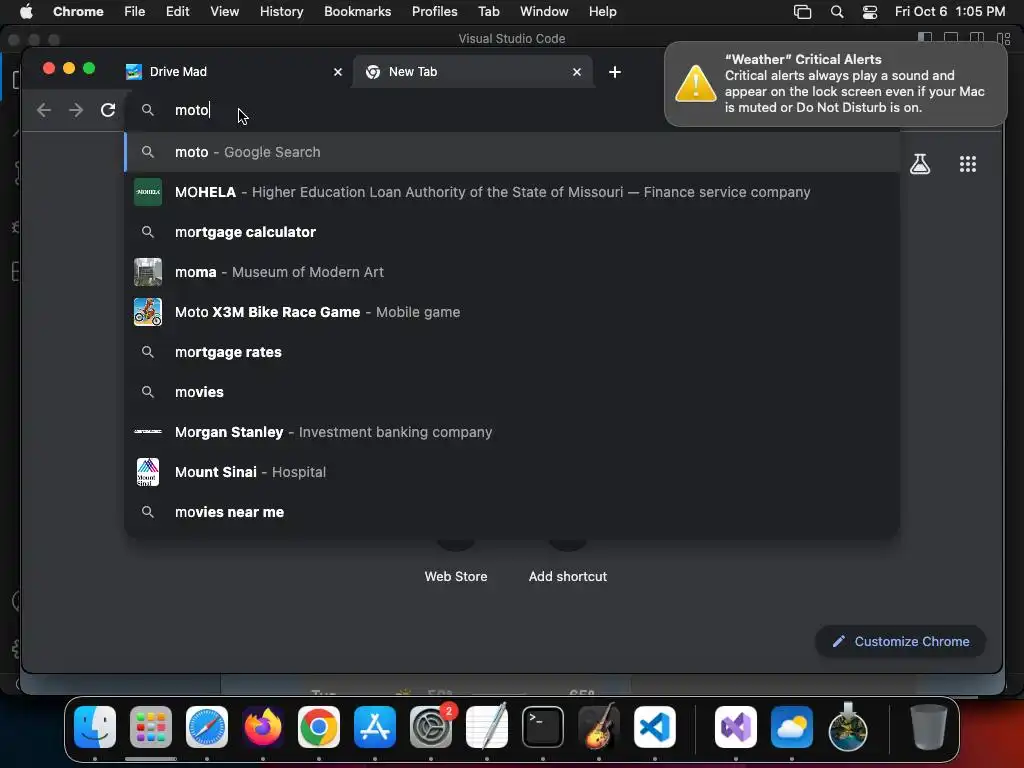Select 'movies near me' suggestion
The height and width of the screenshot is (768, 1024).
tap(512, 512)
